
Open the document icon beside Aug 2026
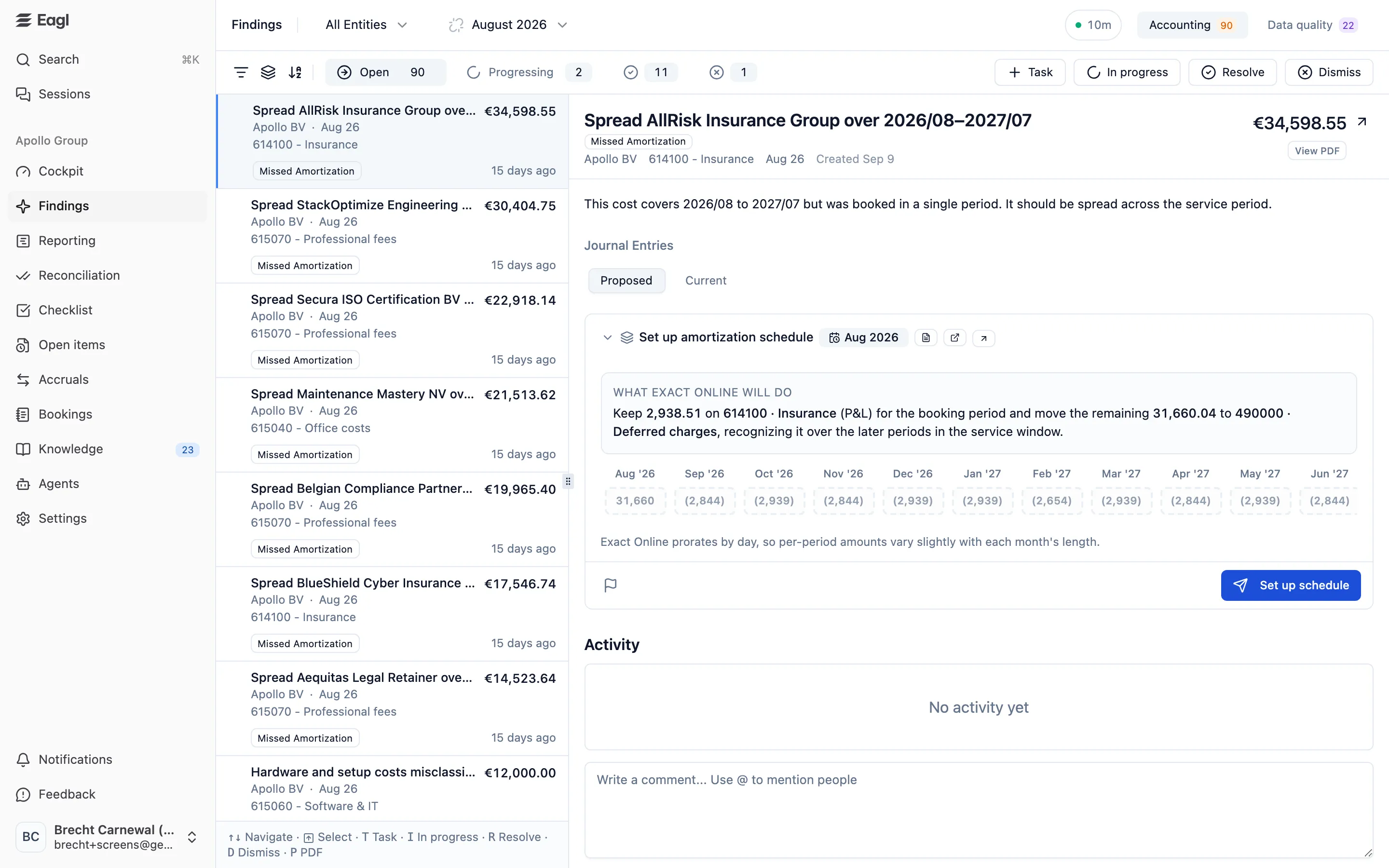[926, 338]
